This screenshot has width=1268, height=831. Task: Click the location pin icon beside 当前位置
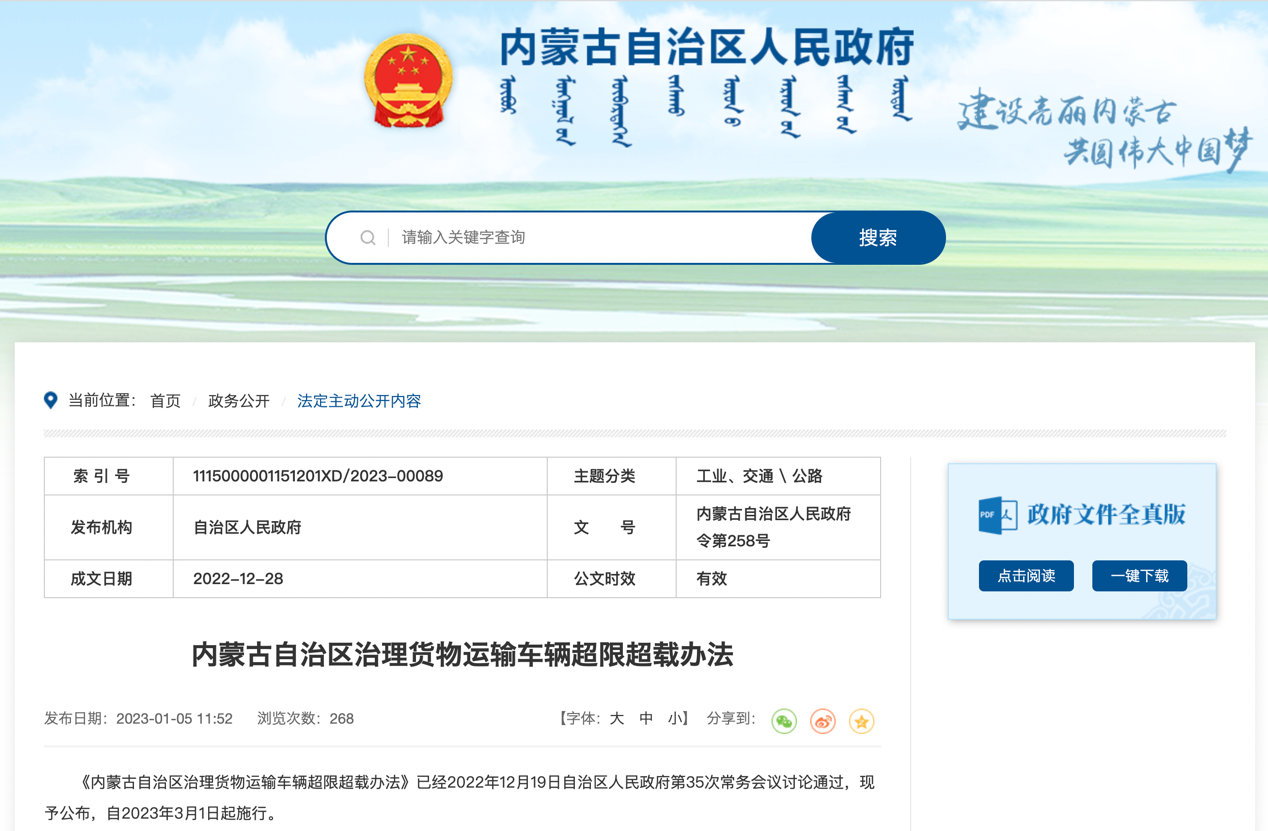pyautogui.click(x=51, y=401)
